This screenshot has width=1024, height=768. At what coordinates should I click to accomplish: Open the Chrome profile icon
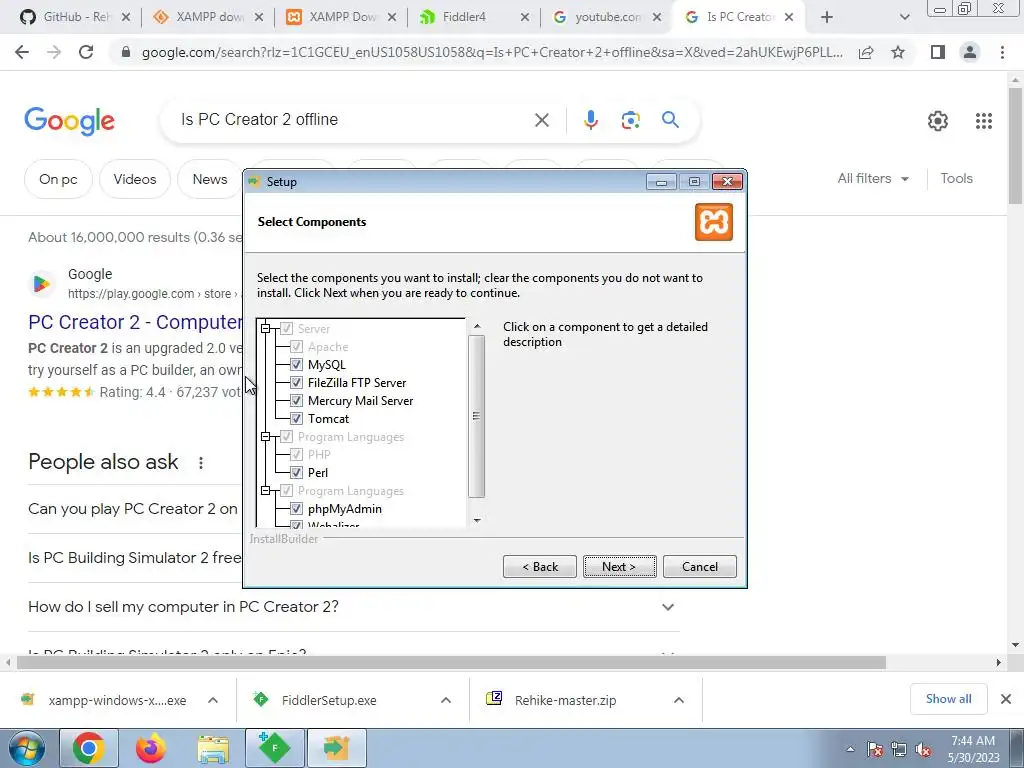coord(970,52)
